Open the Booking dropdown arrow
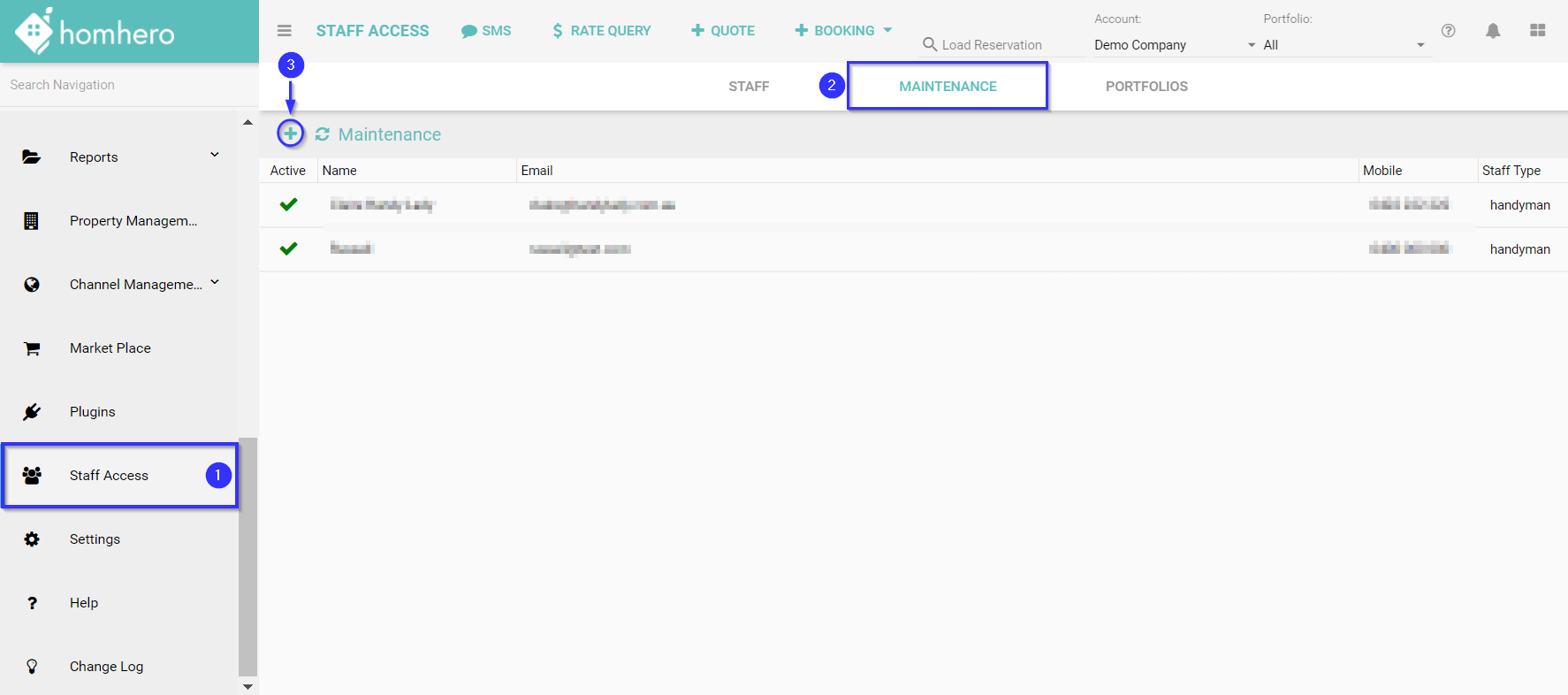Image resolution: width=1568 pixels, height=695 pixels. [887, 30]
